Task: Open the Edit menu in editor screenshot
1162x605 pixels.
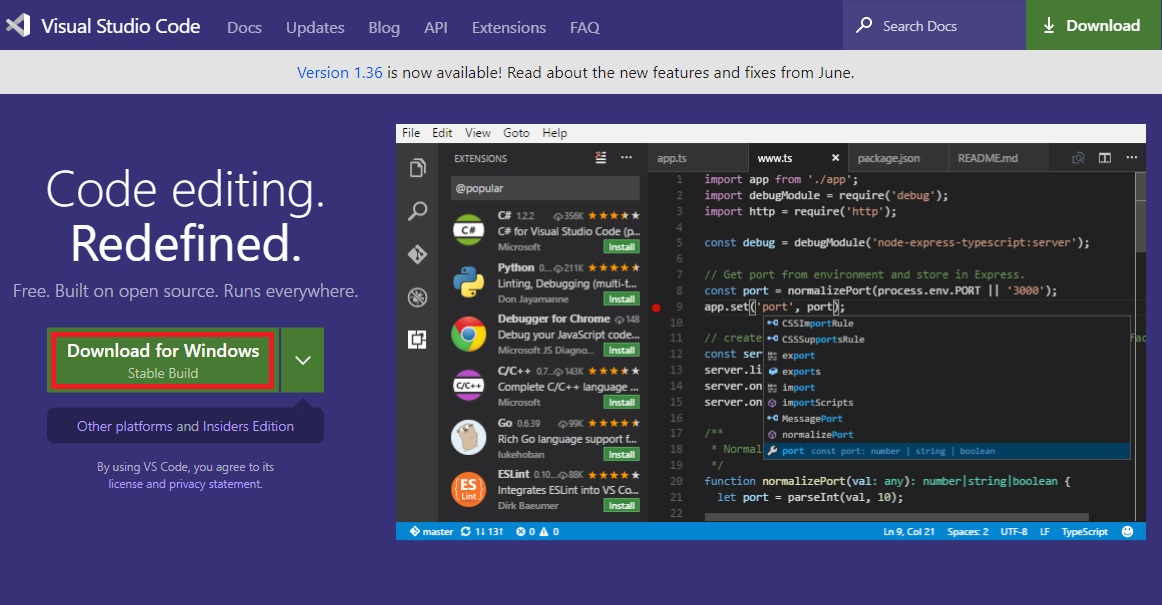Action: click(442, 133)
